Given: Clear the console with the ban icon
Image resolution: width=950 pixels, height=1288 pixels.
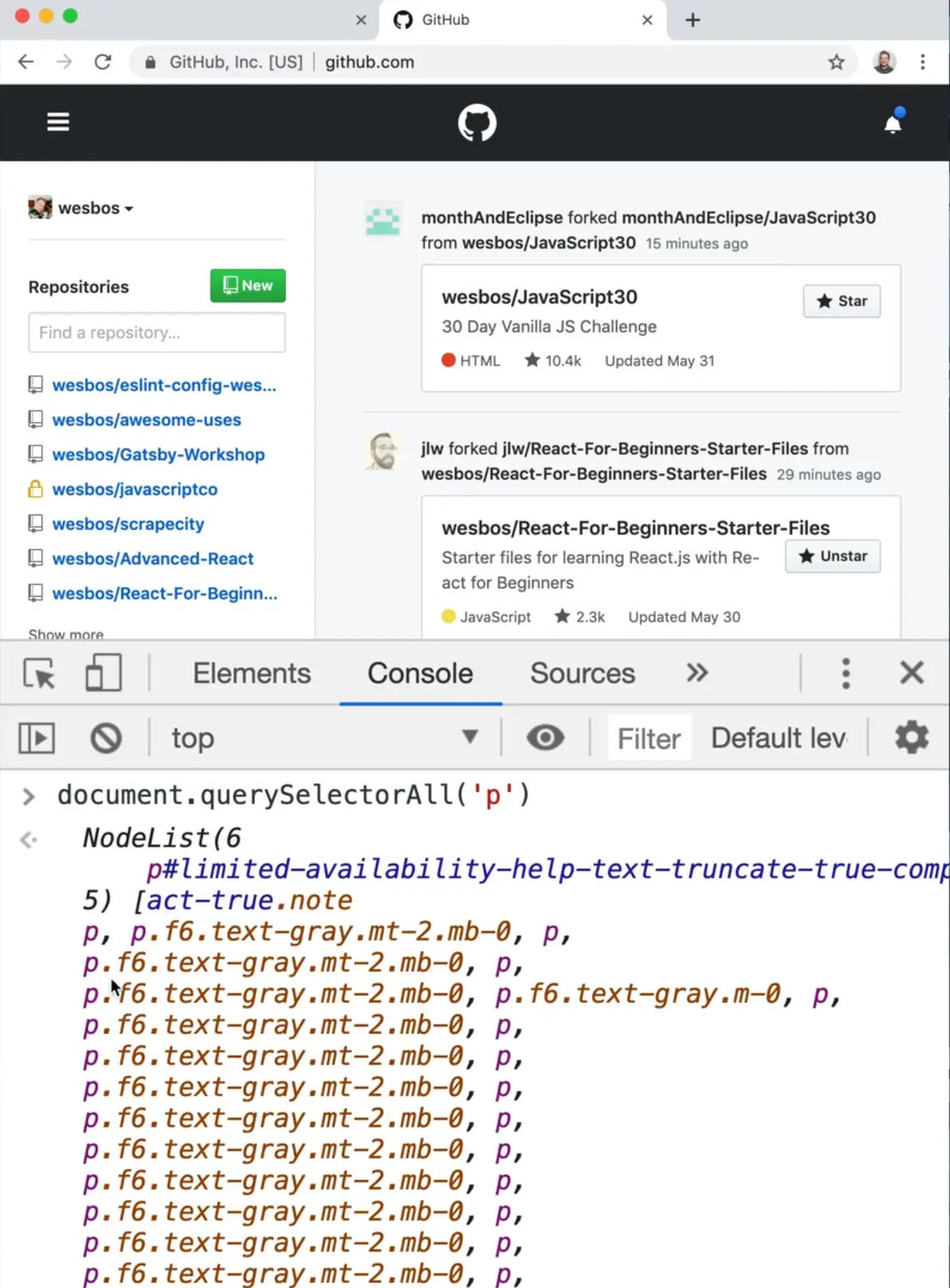Looking at the screenshot, I should coord(105,738).
